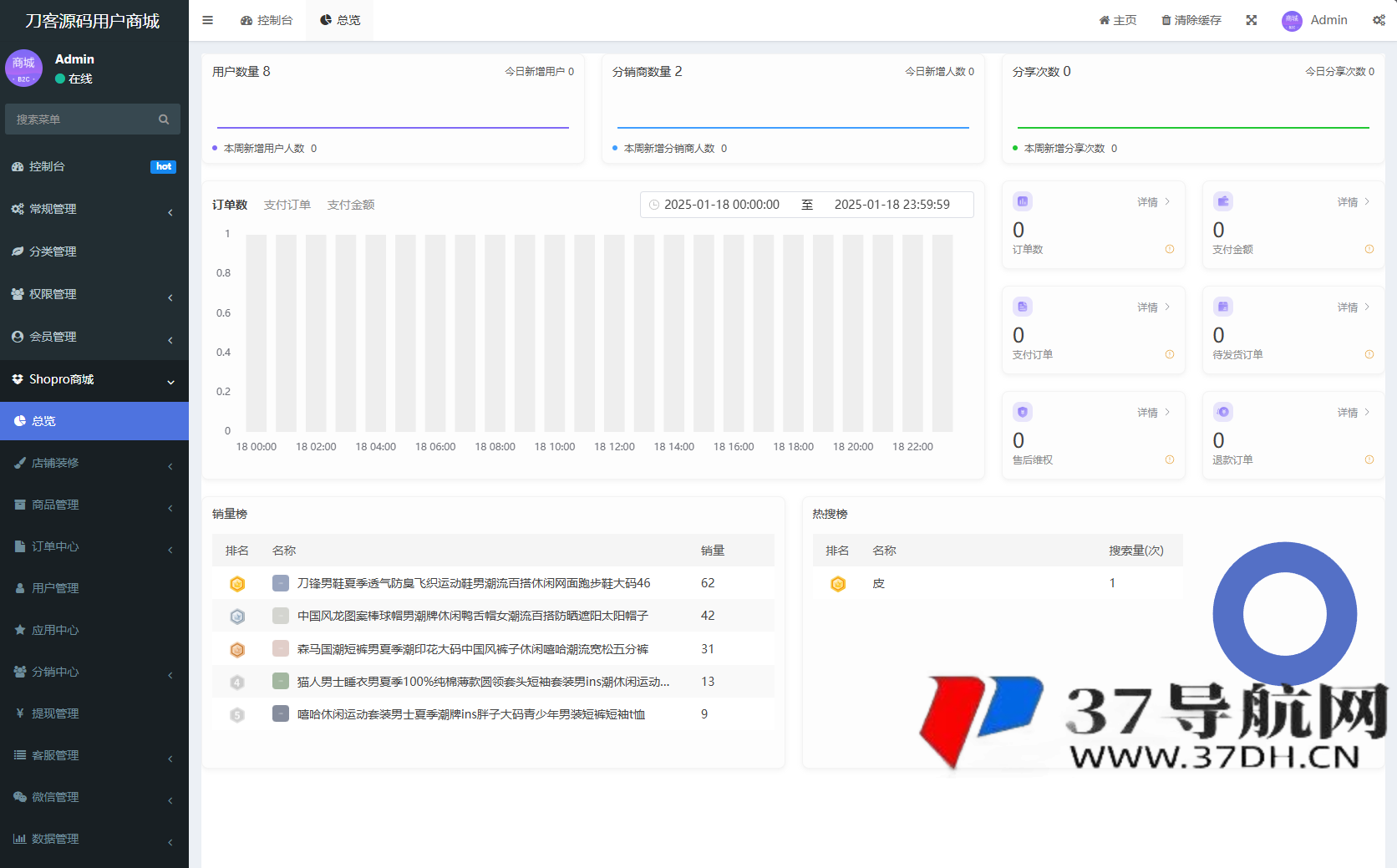Open the settings gear at top right

click(x=1379, y=19)
